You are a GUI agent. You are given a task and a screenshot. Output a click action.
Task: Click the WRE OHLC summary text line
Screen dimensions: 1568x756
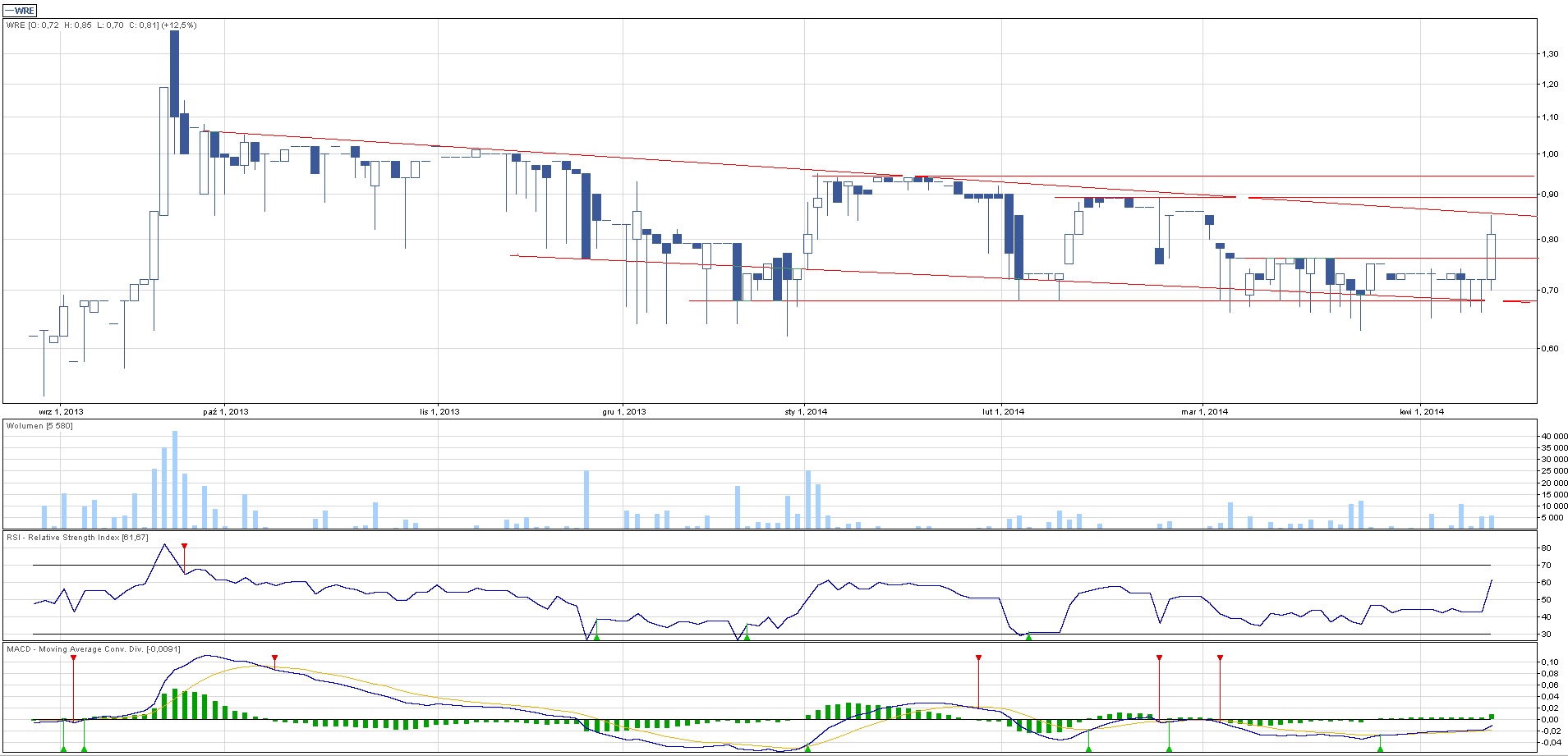pyautogui.click(x=102, y=25)
